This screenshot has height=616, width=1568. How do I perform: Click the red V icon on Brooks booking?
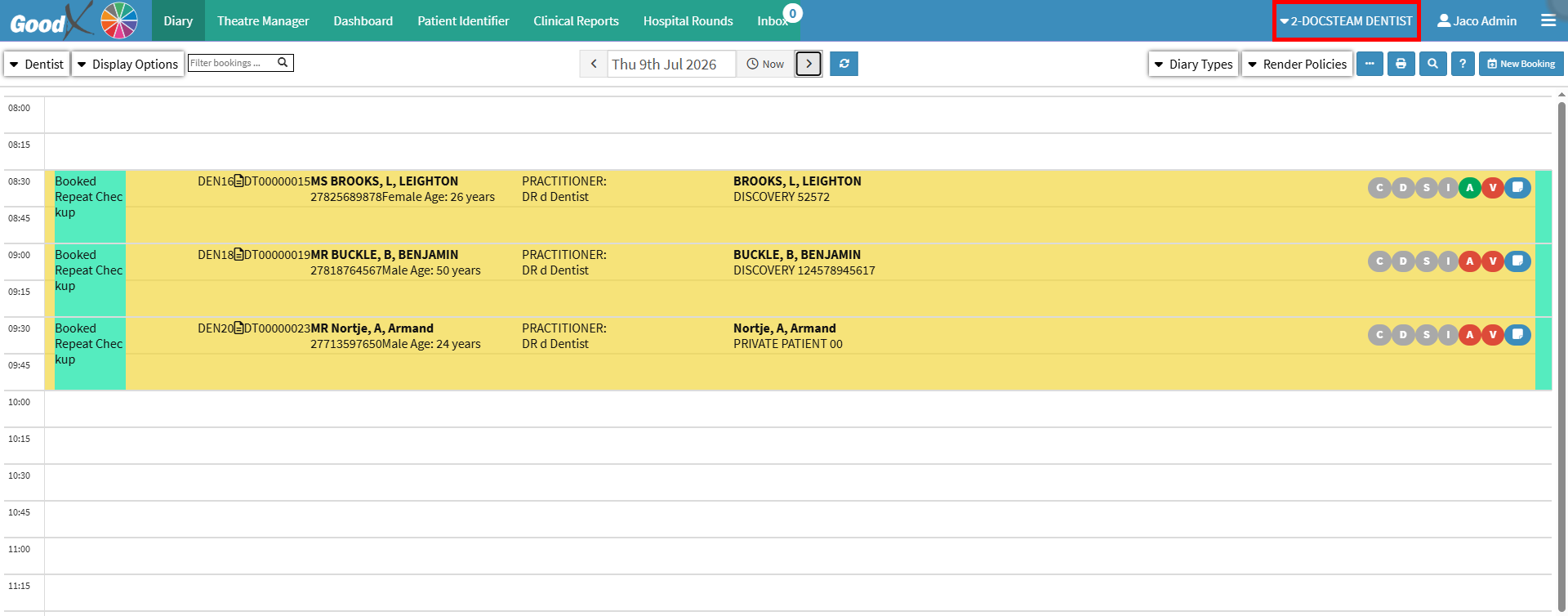(1493, 188)
